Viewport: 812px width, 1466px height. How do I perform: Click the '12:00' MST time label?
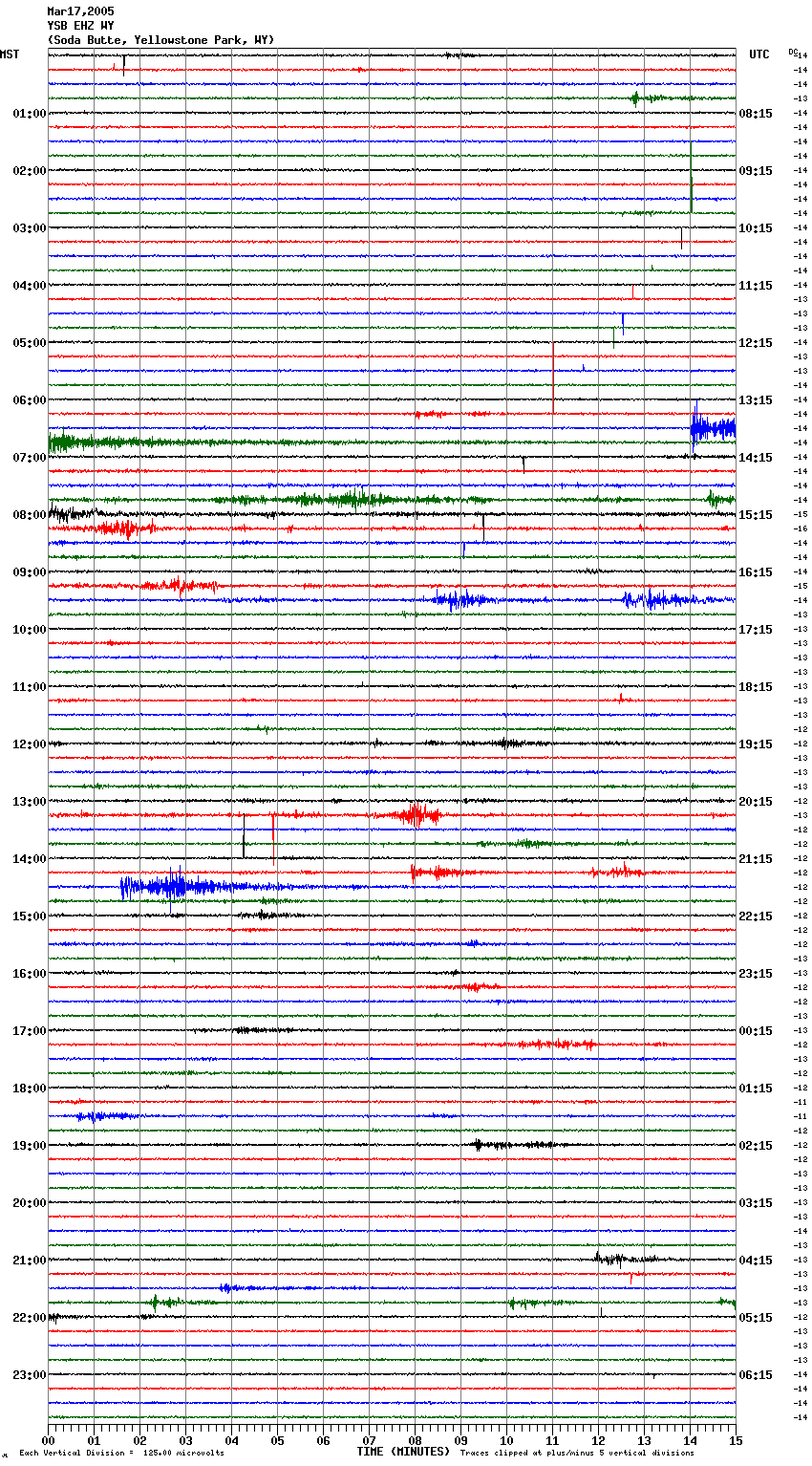click(x=29, y=744)
